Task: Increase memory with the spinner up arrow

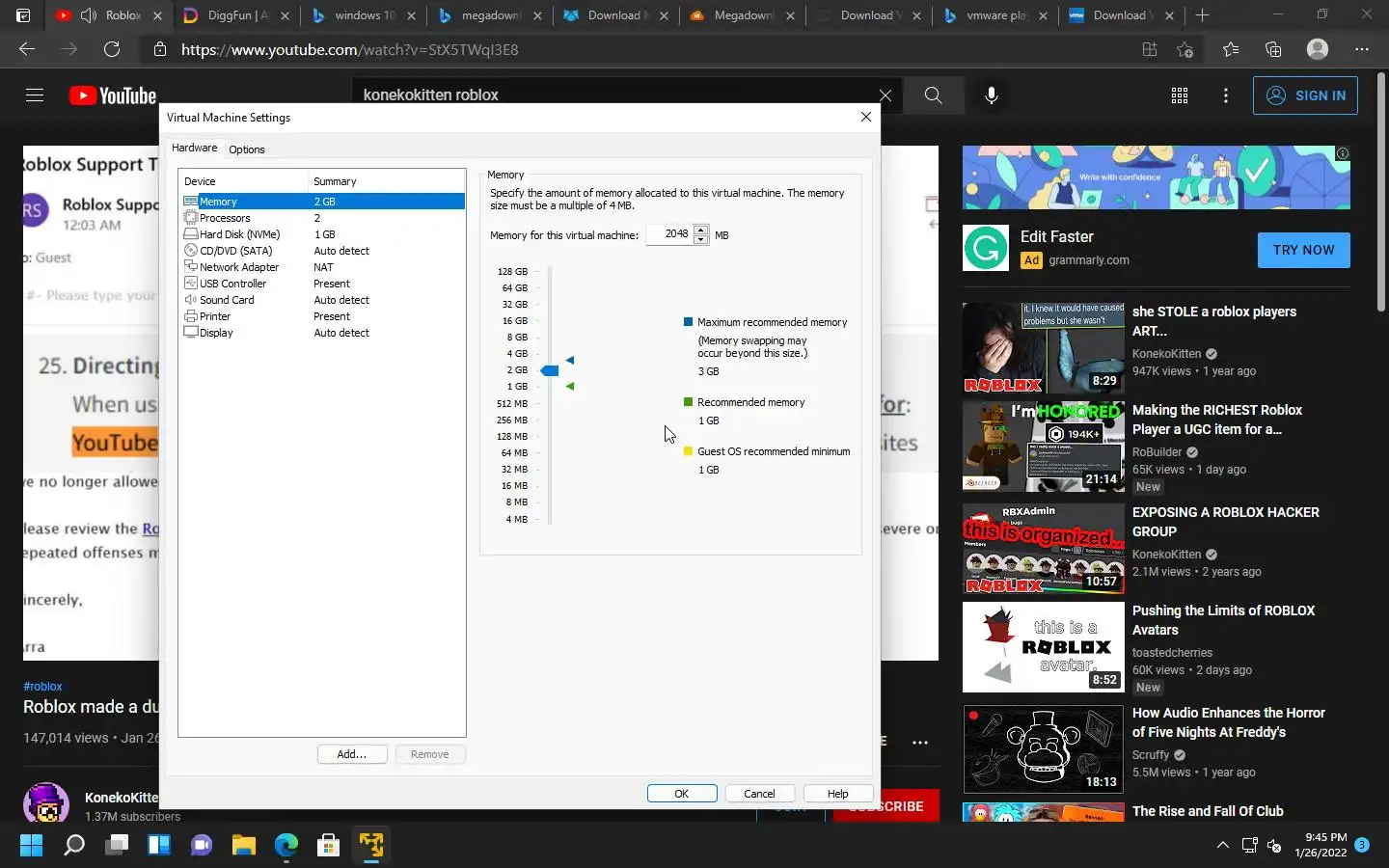Action: click(701, 230)
